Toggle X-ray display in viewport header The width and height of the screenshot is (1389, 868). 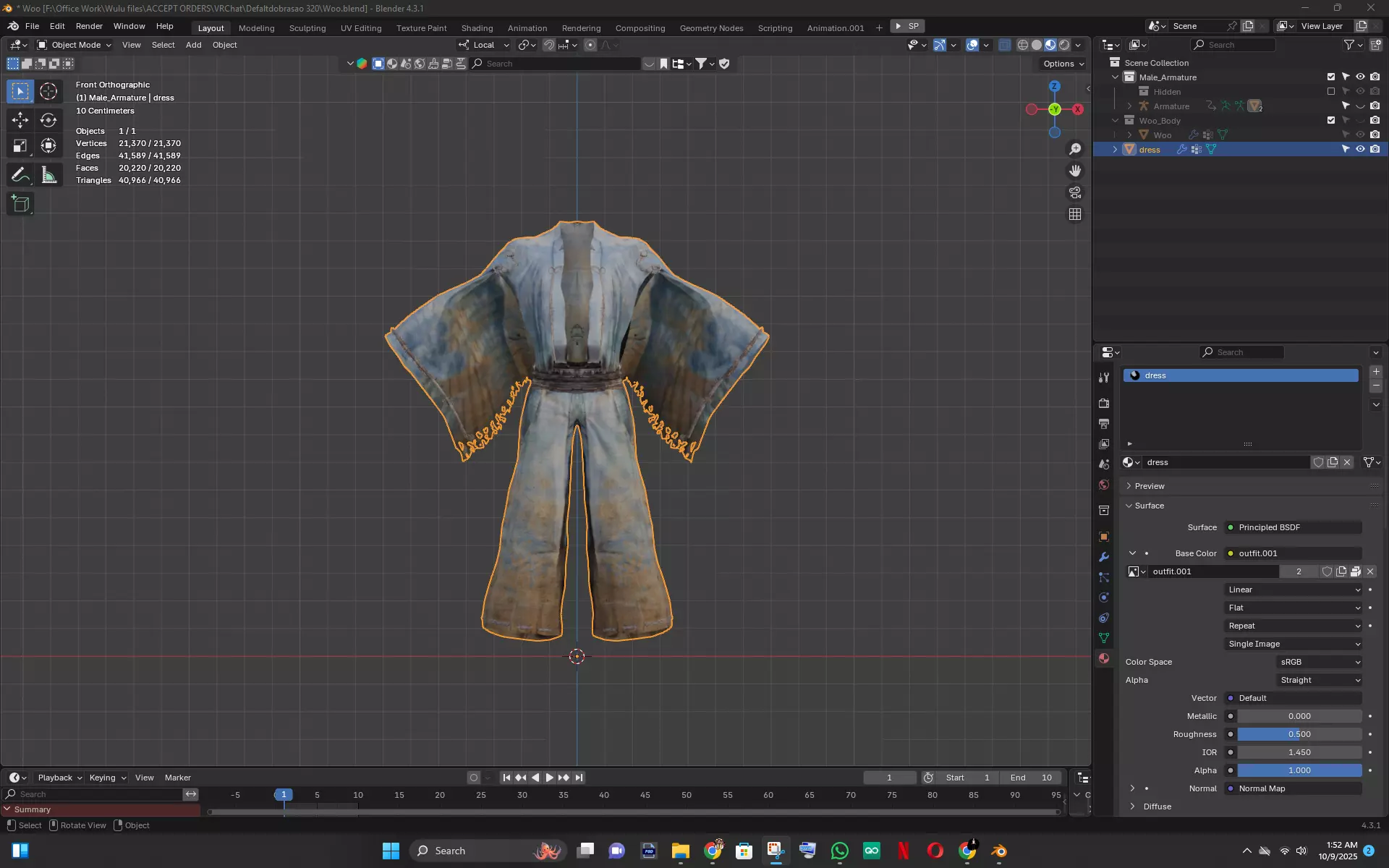[1005, 45]
